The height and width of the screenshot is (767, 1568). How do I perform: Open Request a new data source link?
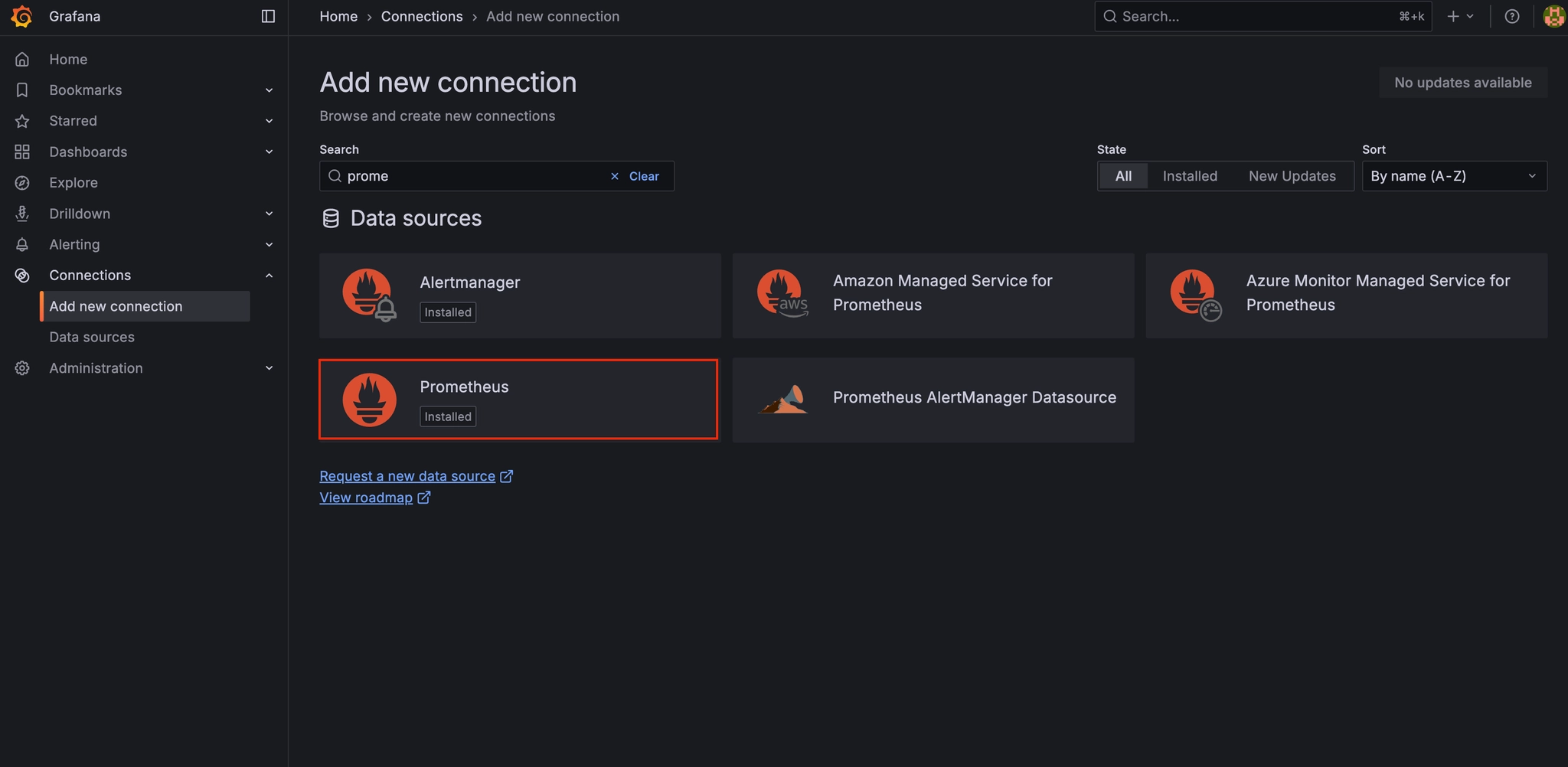(x=407, y=476)
